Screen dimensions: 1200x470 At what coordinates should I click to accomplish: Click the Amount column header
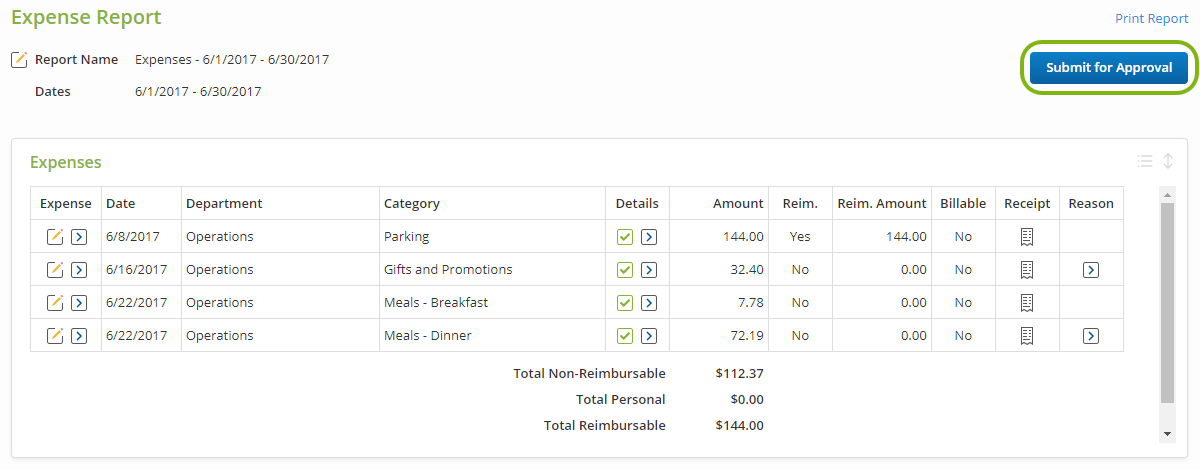pos(738,203)
